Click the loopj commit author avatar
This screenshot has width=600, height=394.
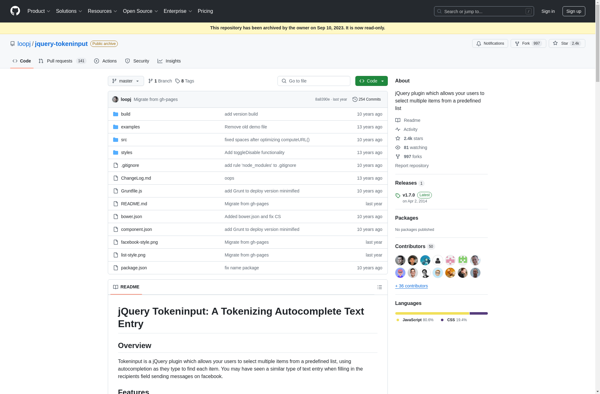115,99
